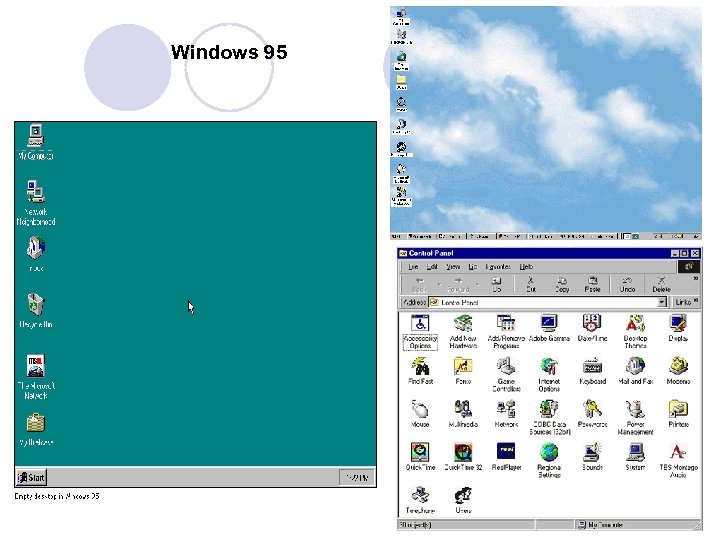Open QuickTime 32 applet

coord(463,456)
